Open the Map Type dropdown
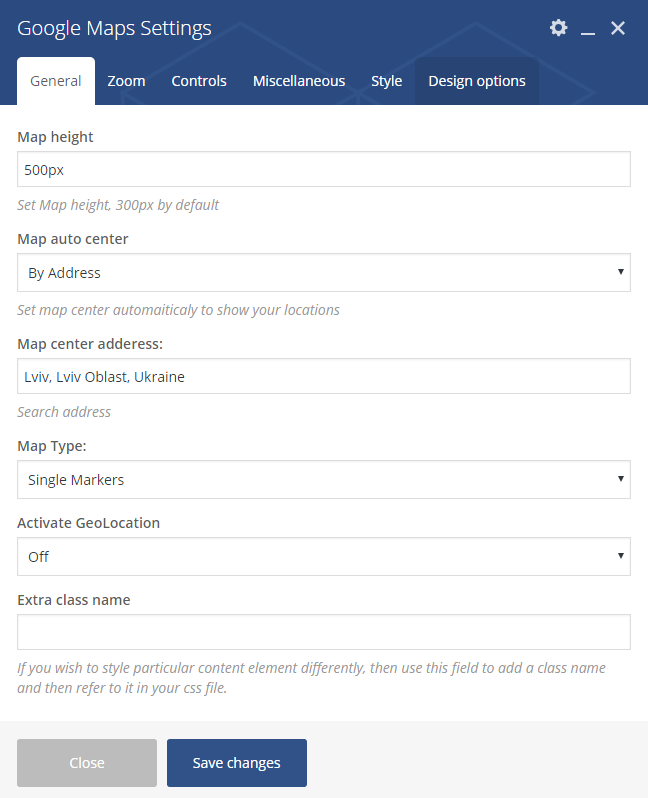The image size is (648, 798). (324, 479)
